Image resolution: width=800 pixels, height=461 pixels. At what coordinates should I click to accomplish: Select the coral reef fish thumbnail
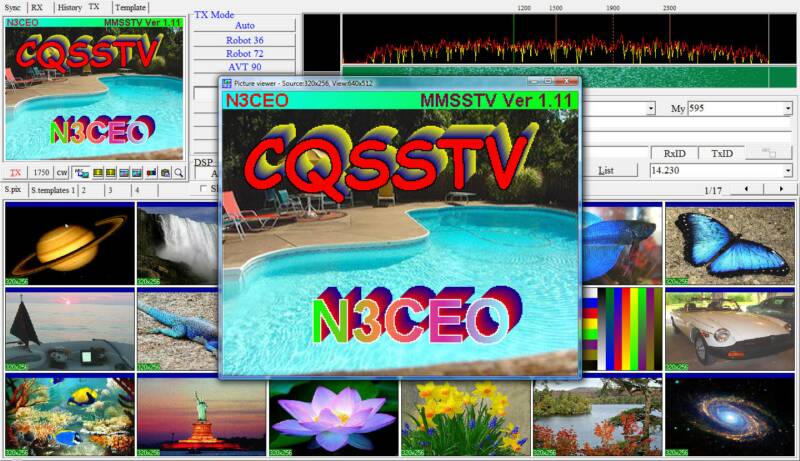(x=70, y=415)
